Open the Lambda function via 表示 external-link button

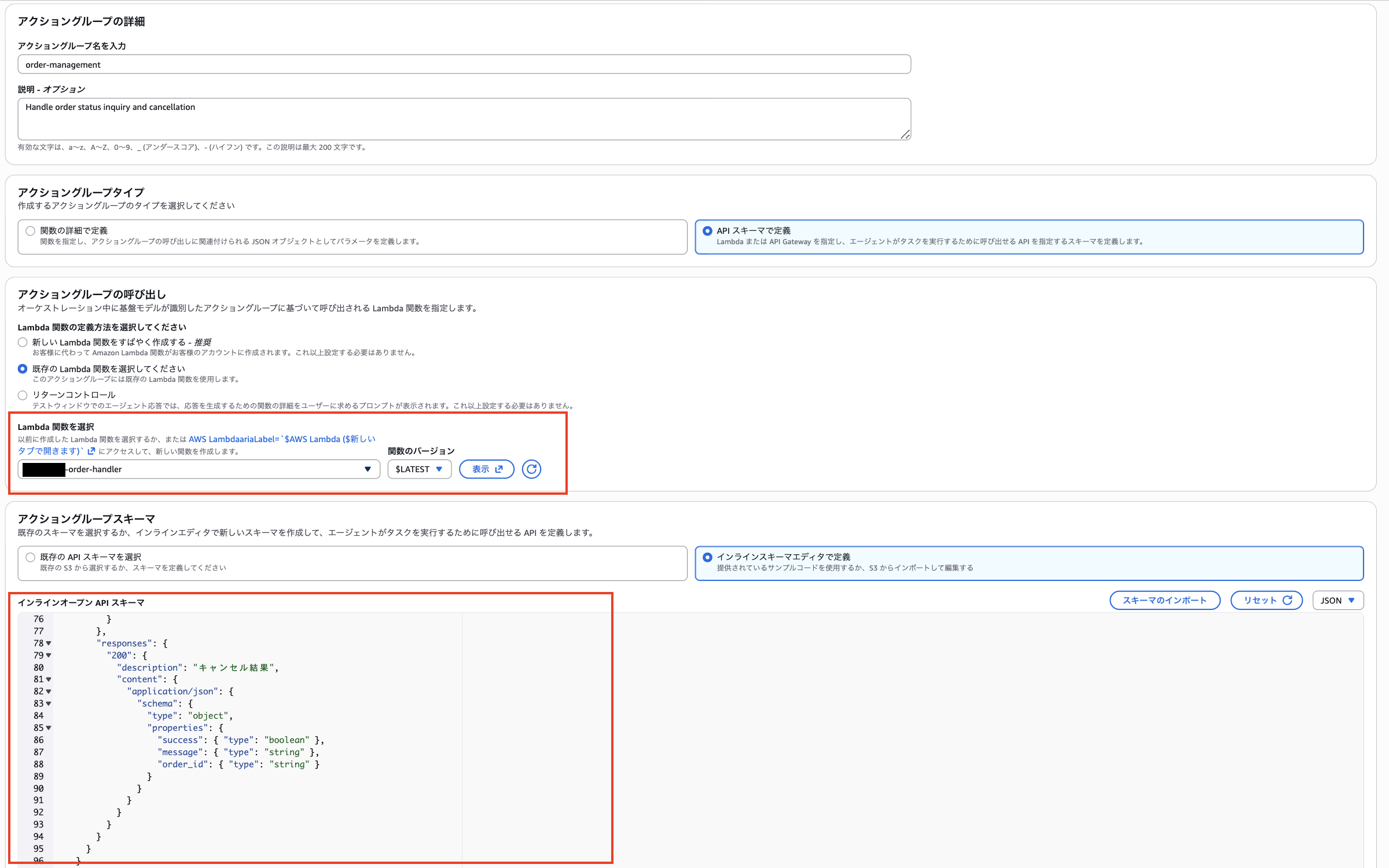486,469
